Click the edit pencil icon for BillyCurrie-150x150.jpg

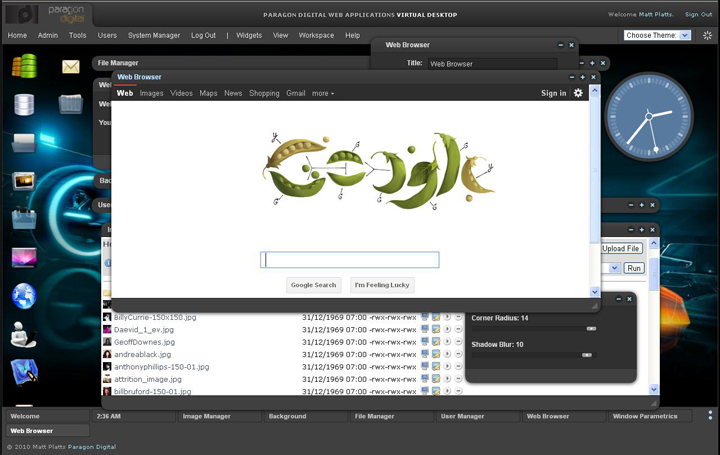click(436, 317)
